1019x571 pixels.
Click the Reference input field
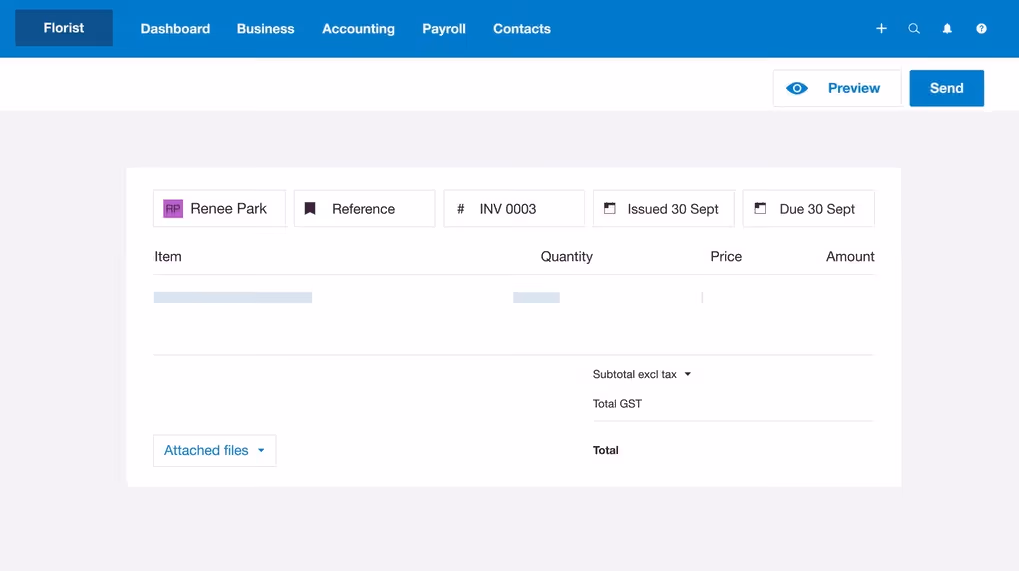pyautogui.click(x=365, y=209)
